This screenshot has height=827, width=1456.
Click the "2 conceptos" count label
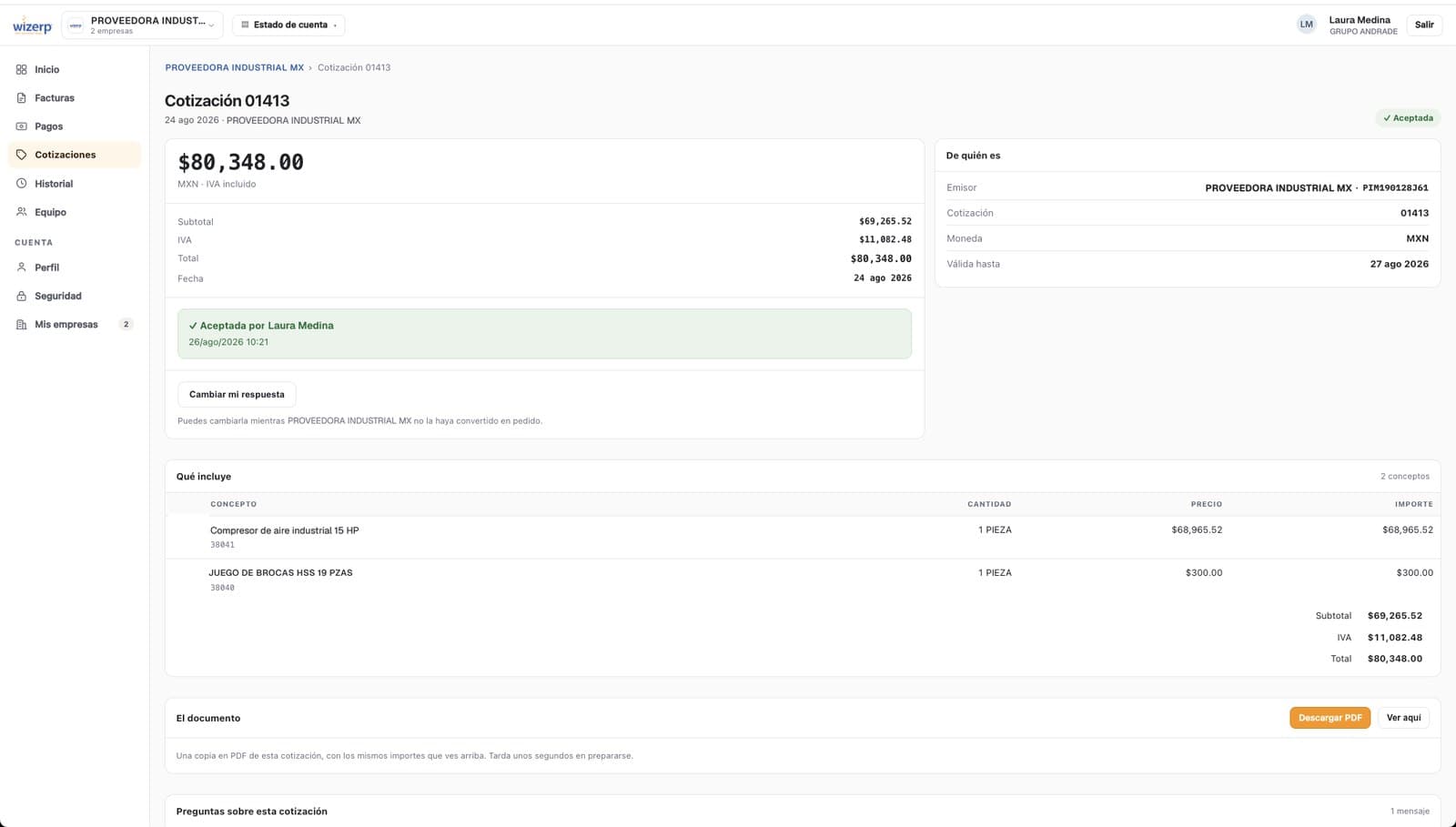click(x=1405, y=477)
